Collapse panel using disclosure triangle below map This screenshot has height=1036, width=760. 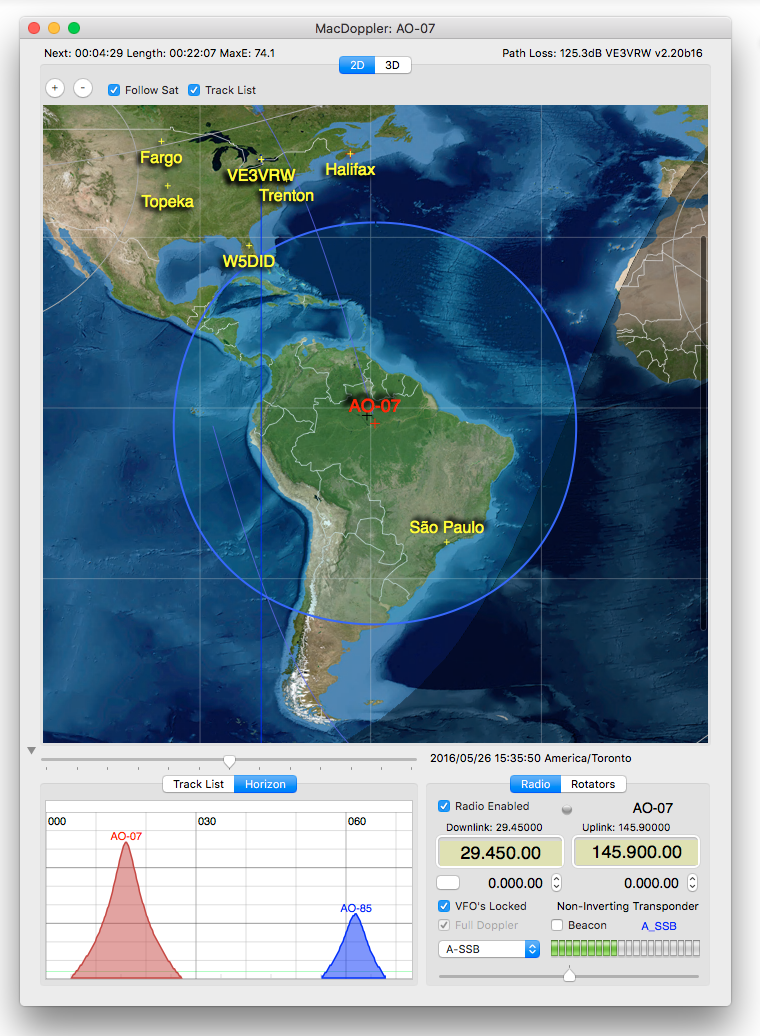tap(31, 751)
